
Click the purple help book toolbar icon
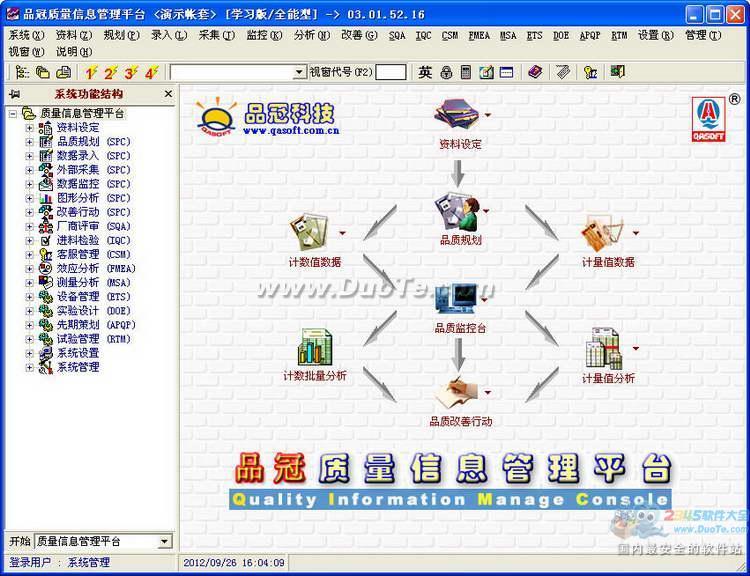535,72
